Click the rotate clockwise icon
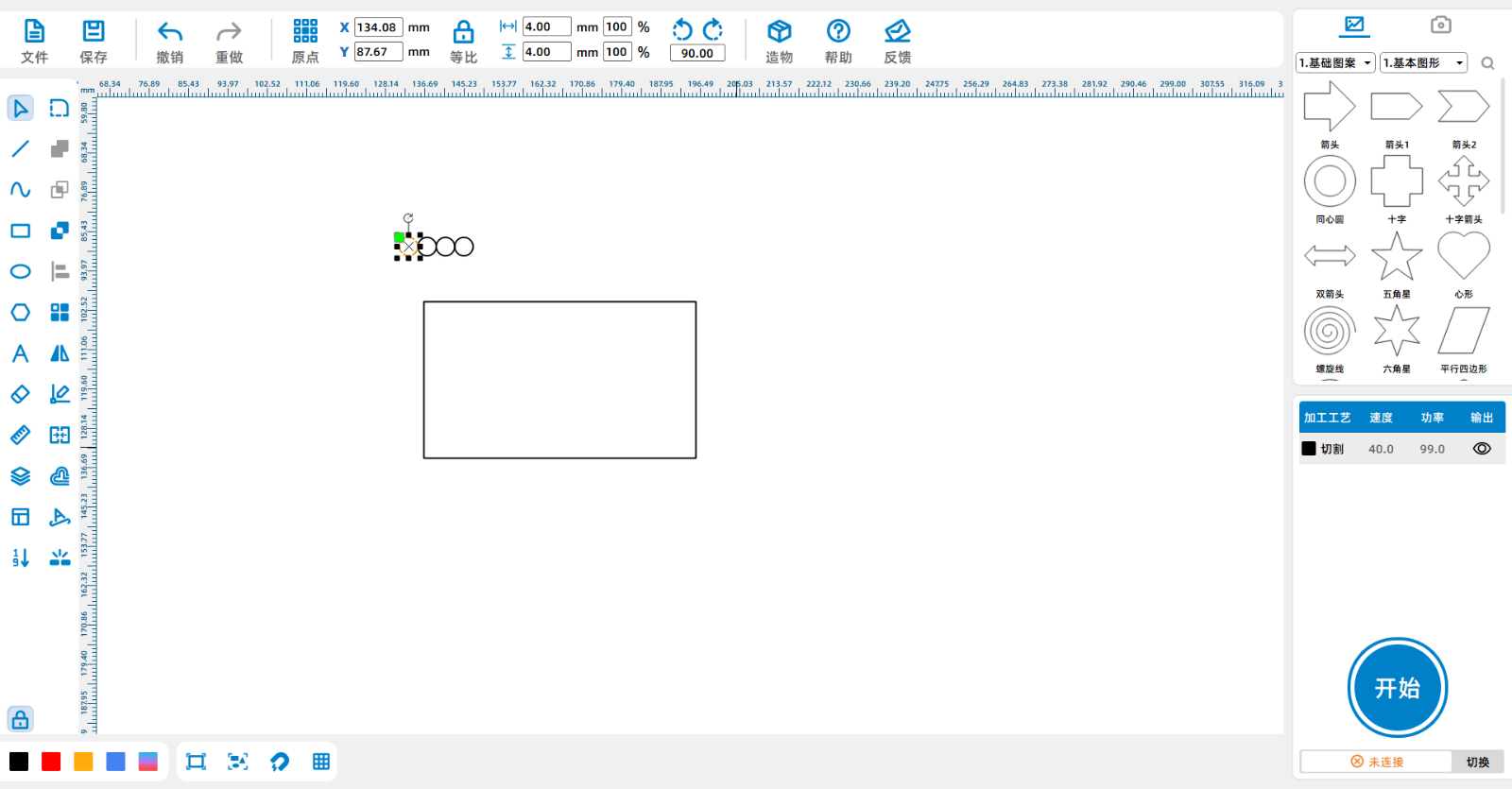The width and height of the screenshot is (1512, 789). pos(713,29)
